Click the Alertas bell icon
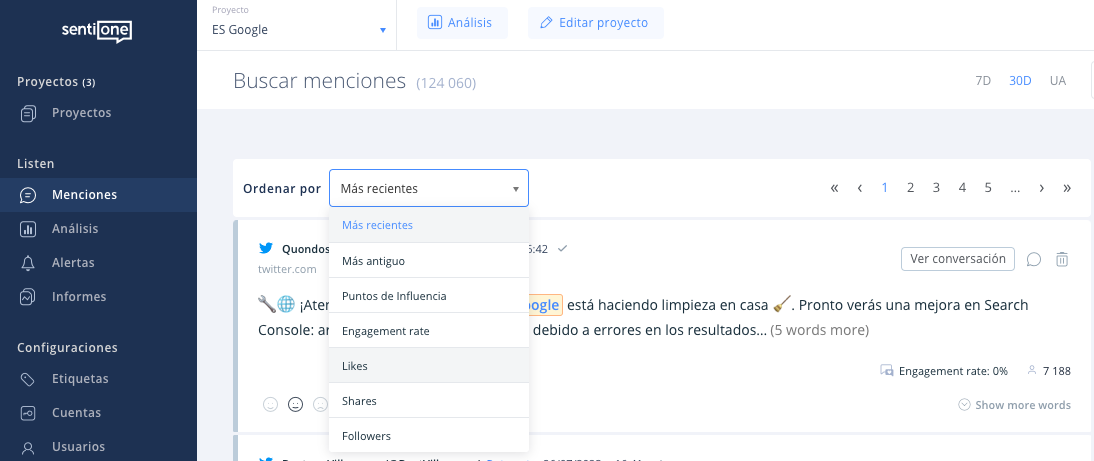Viewport: 1094px width, 461px height. pyautogui.click(x=29, y=263)
